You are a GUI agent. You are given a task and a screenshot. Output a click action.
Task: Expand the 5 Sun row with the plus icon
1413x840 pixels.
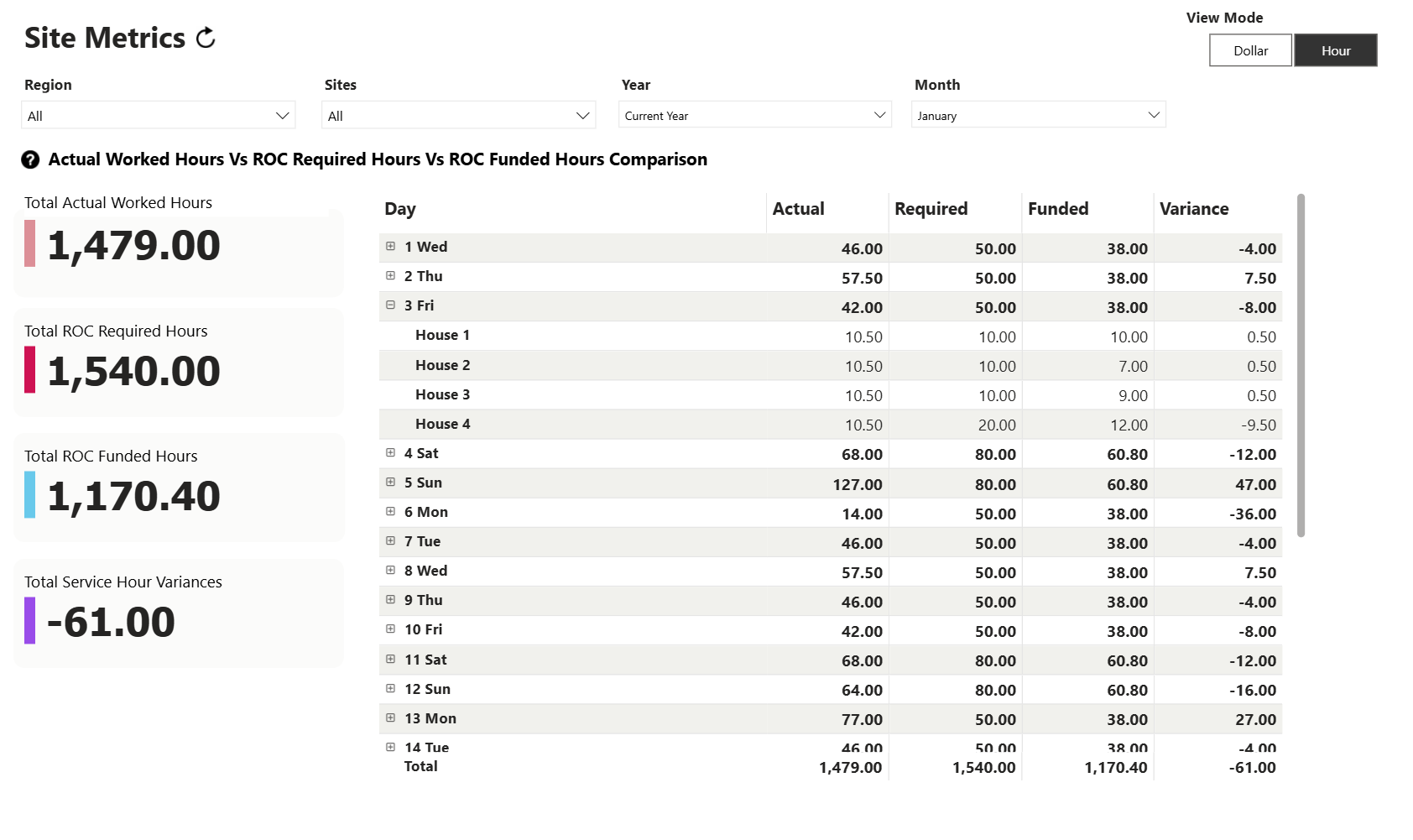tap(390, 482)
